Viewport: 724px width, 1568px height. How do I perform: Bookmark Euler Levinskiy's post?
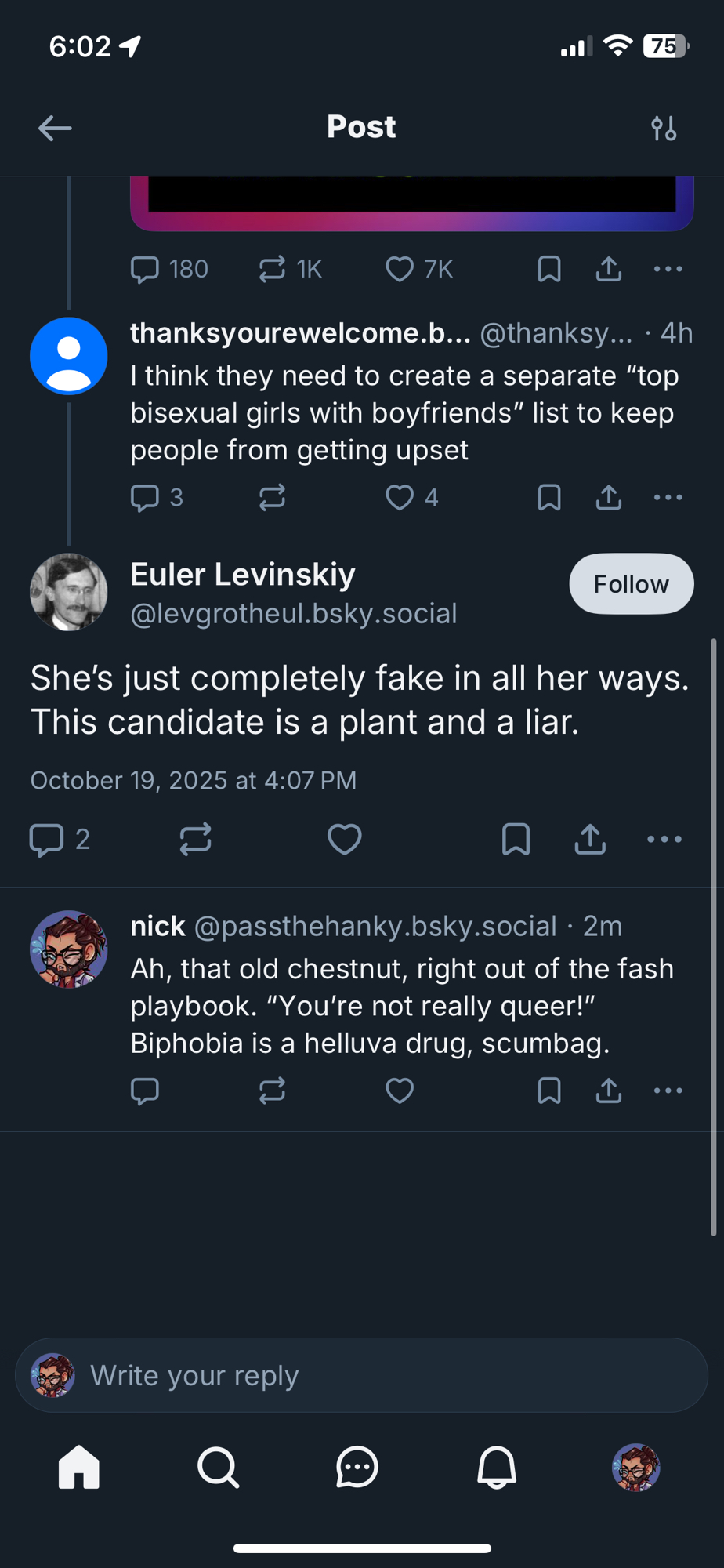(516, 840)
